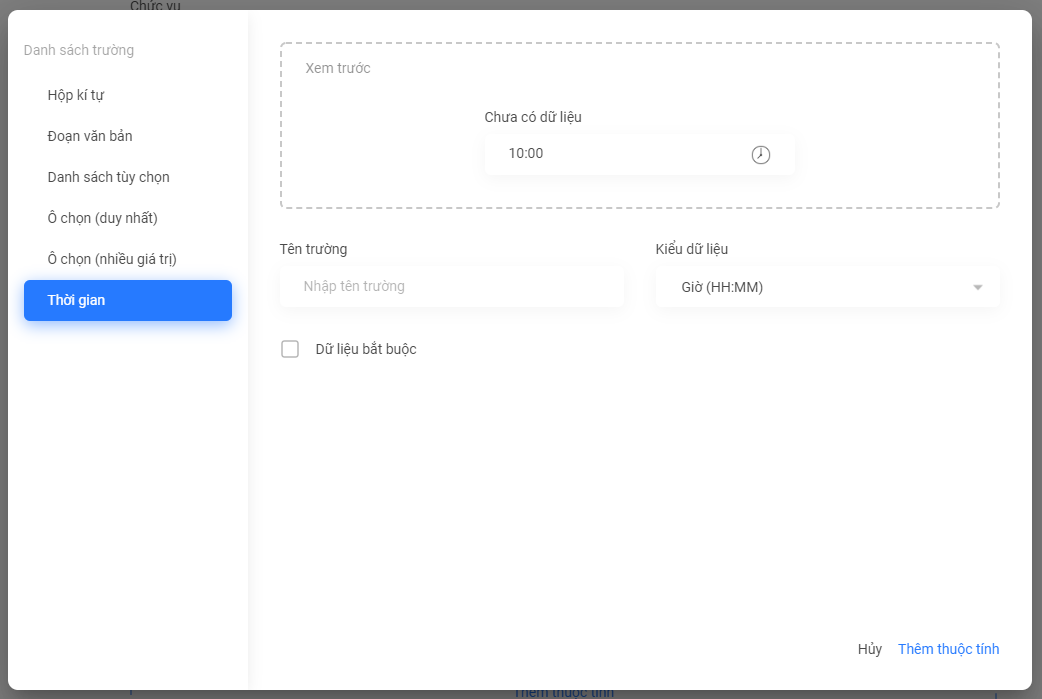Viewport: 1042px width, 699px height.
Task: Click the 10:00 preview time field
Action: 639,154
